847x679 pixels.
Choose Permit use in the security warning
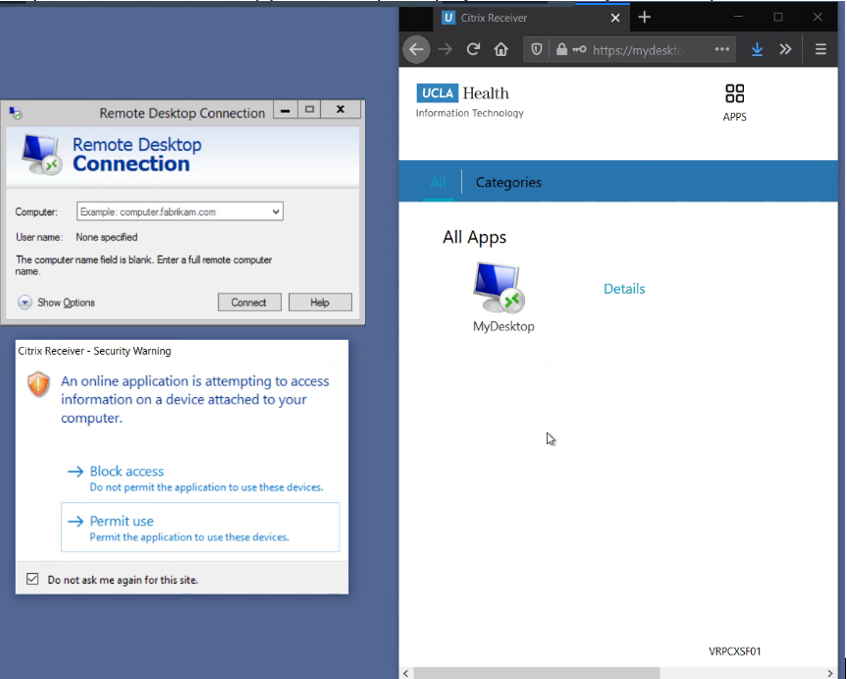coord(200,527)
